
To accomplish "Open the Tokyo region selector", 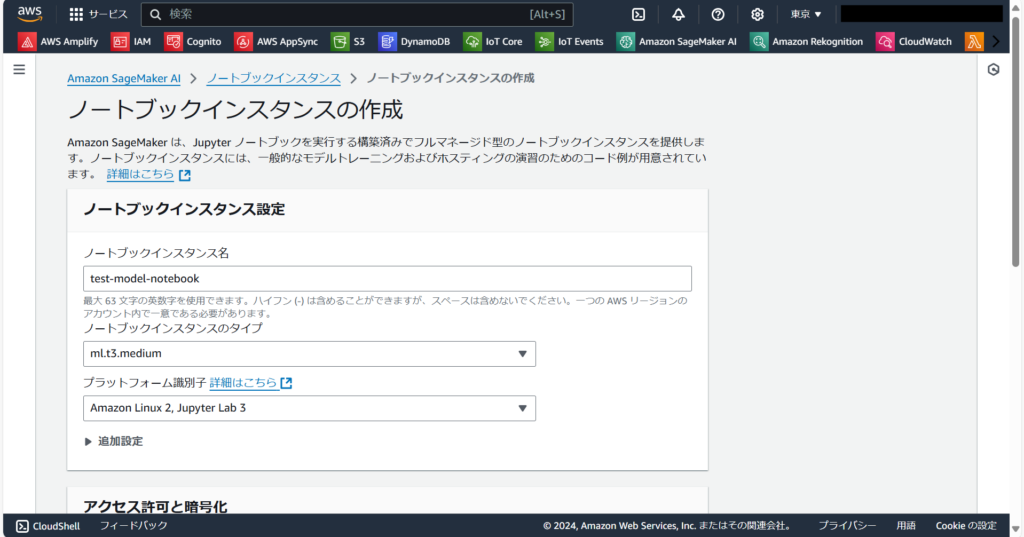I will pyautogui.click(x=806, y=14).
